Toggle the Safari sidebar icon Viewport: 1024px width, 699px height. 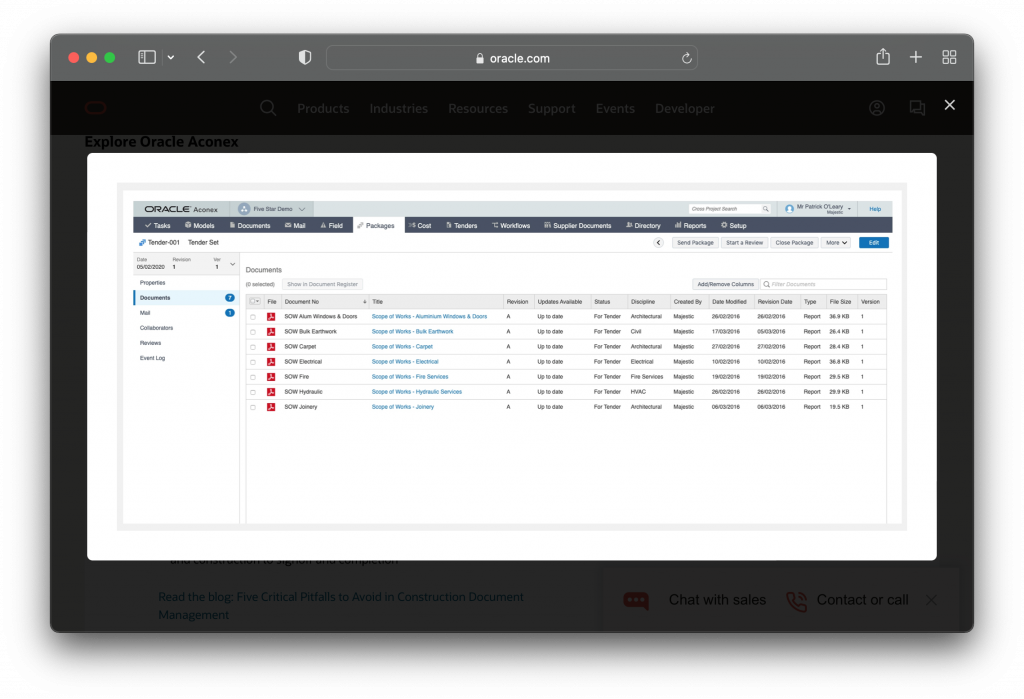147,57
